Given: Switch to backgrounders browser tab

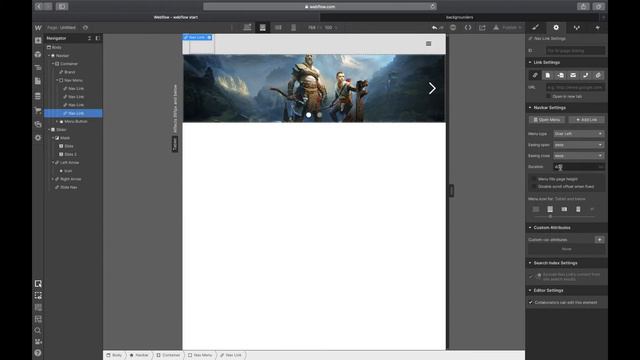Looking at the screenshot, I should 460,18.
